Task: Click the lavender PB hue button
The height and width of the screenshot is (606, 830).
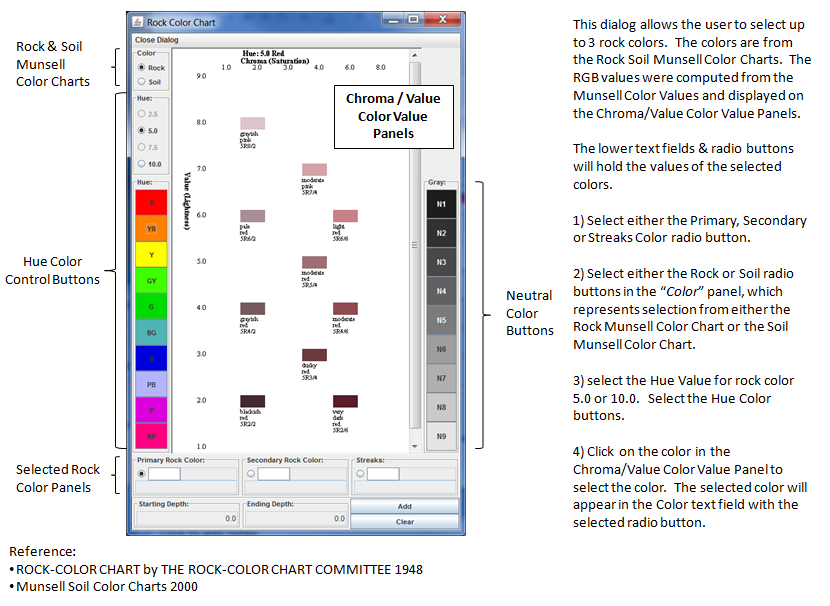Action: click(151, 384)
